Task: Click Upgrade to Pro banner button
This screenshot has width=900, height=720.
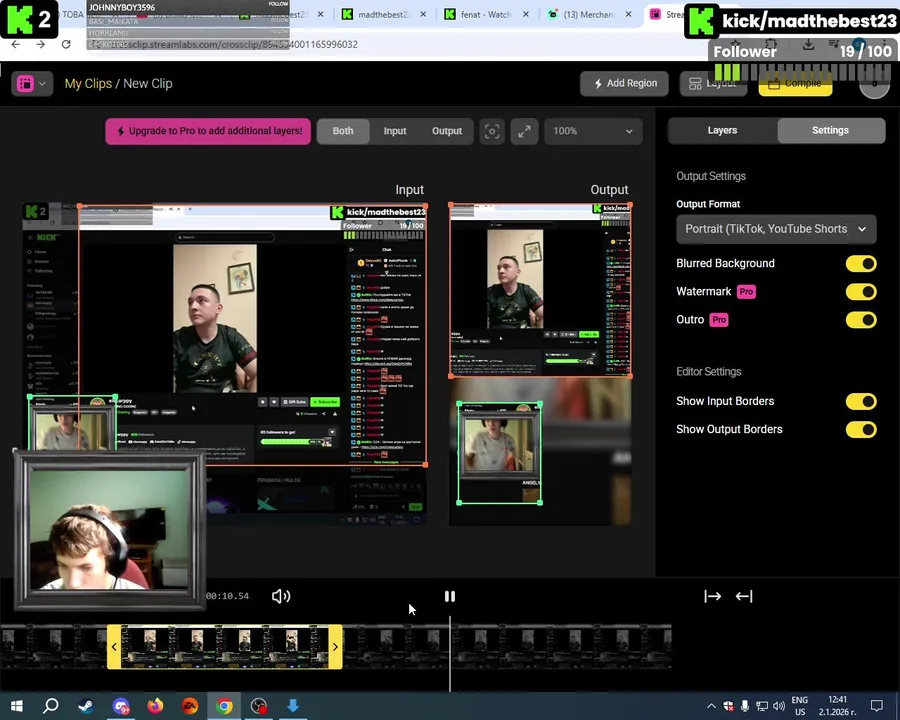Action: pos(208,131)
